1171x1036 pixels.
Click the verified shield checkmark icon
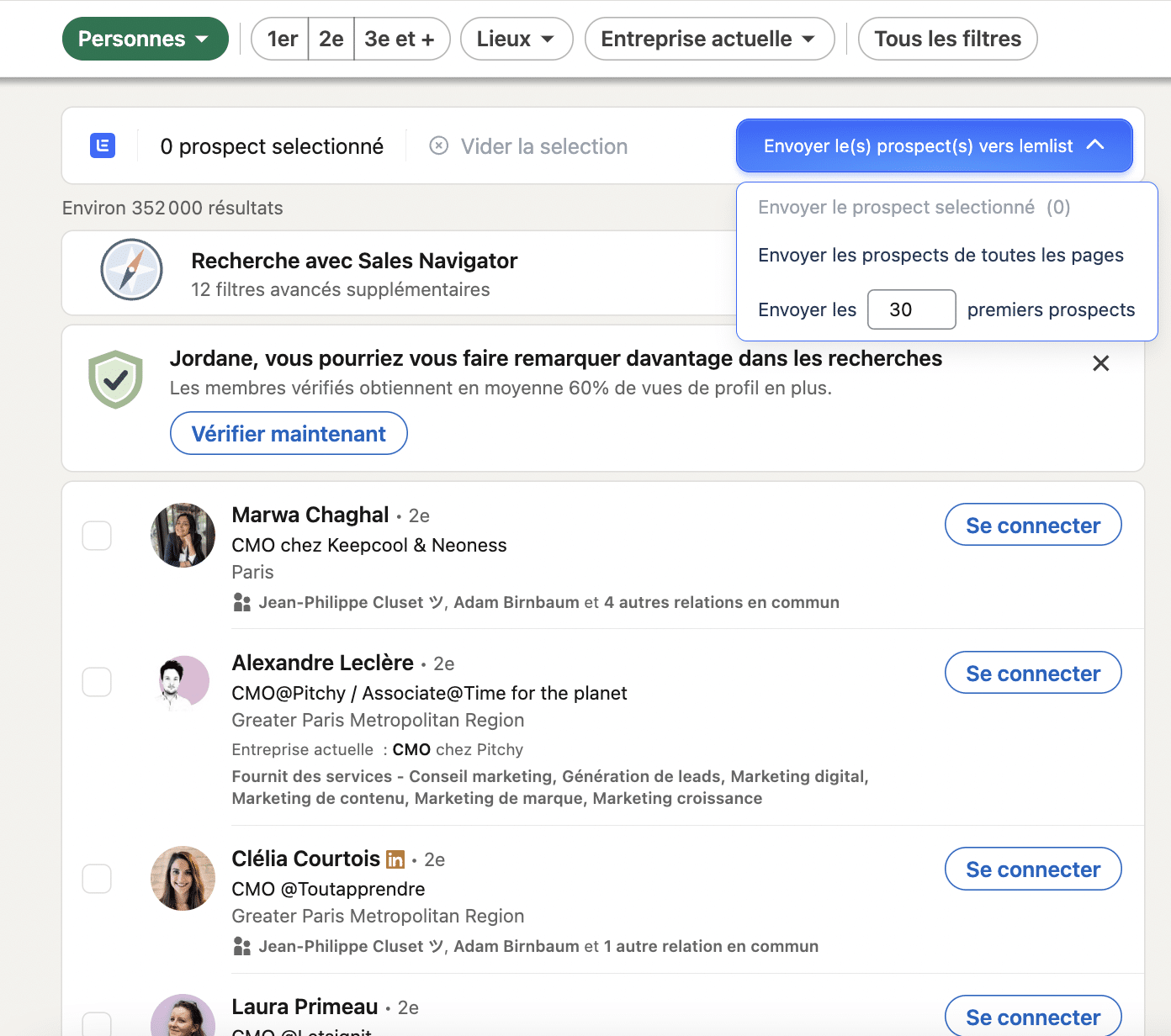[x=115, y=379]
